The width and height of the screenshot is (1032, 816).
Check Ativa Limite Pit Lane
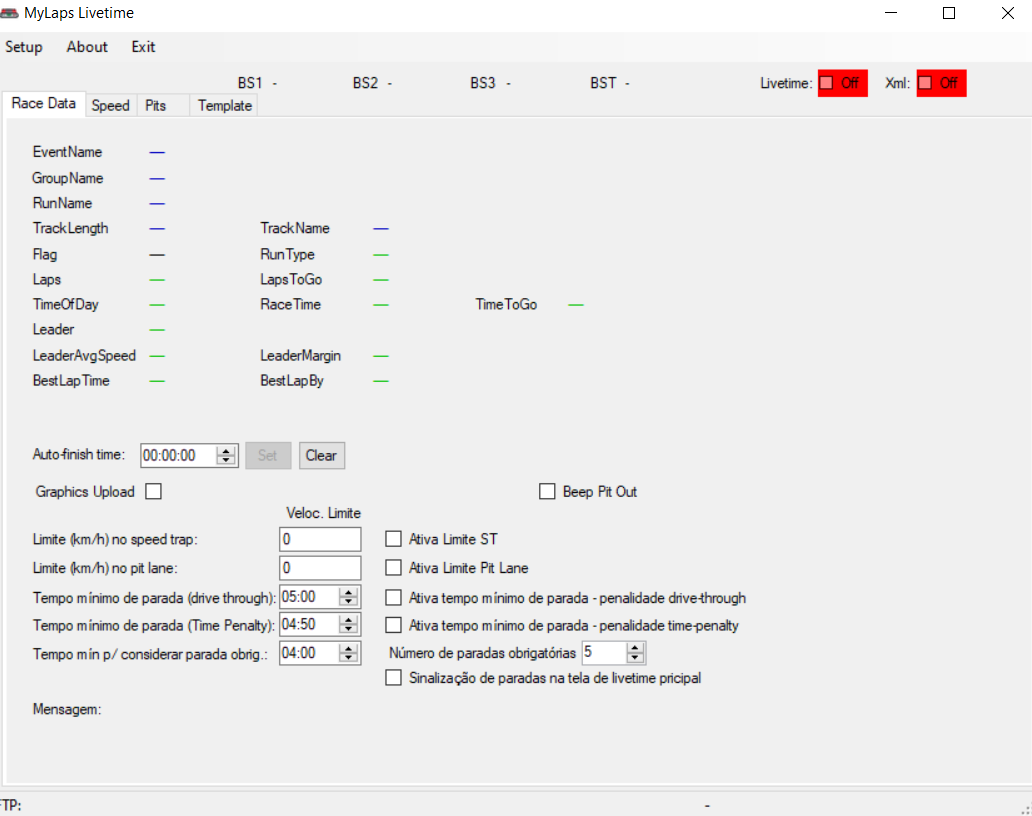393,567
